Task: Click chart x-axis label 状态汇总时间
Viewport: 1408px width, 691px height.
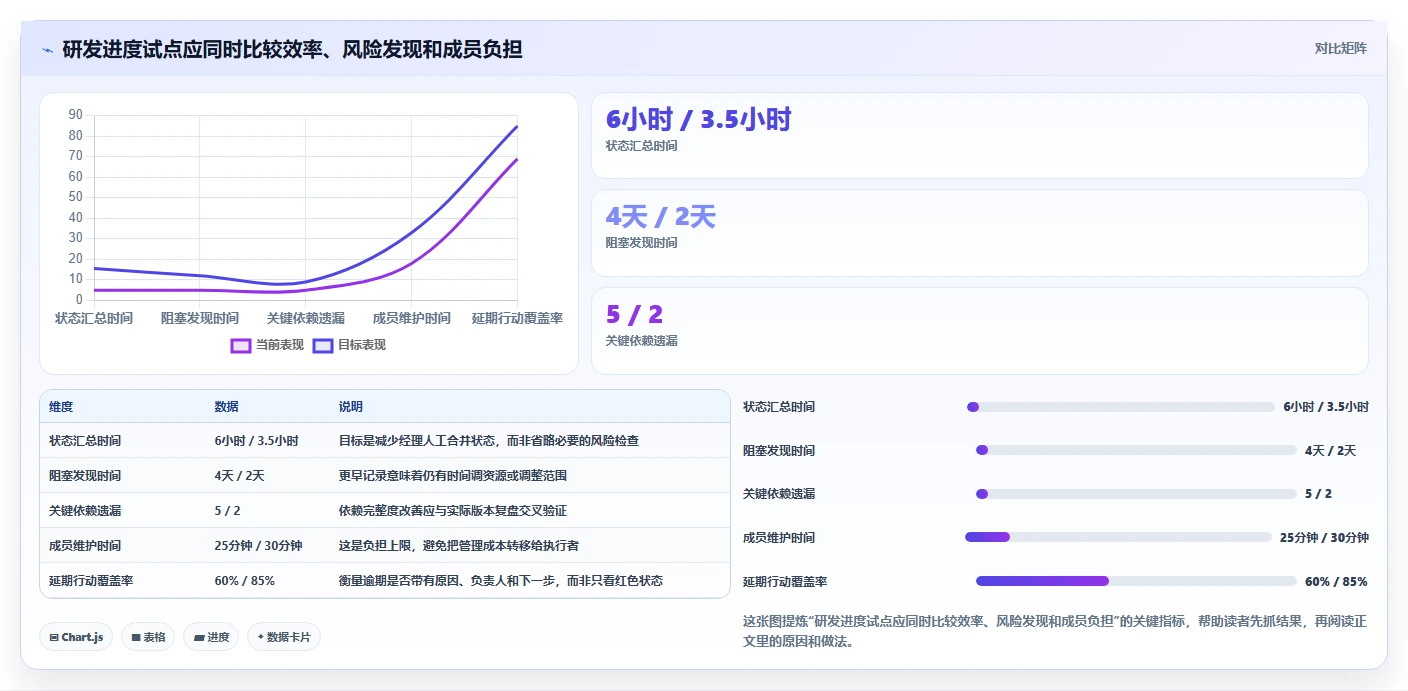Action: [94, 318]
